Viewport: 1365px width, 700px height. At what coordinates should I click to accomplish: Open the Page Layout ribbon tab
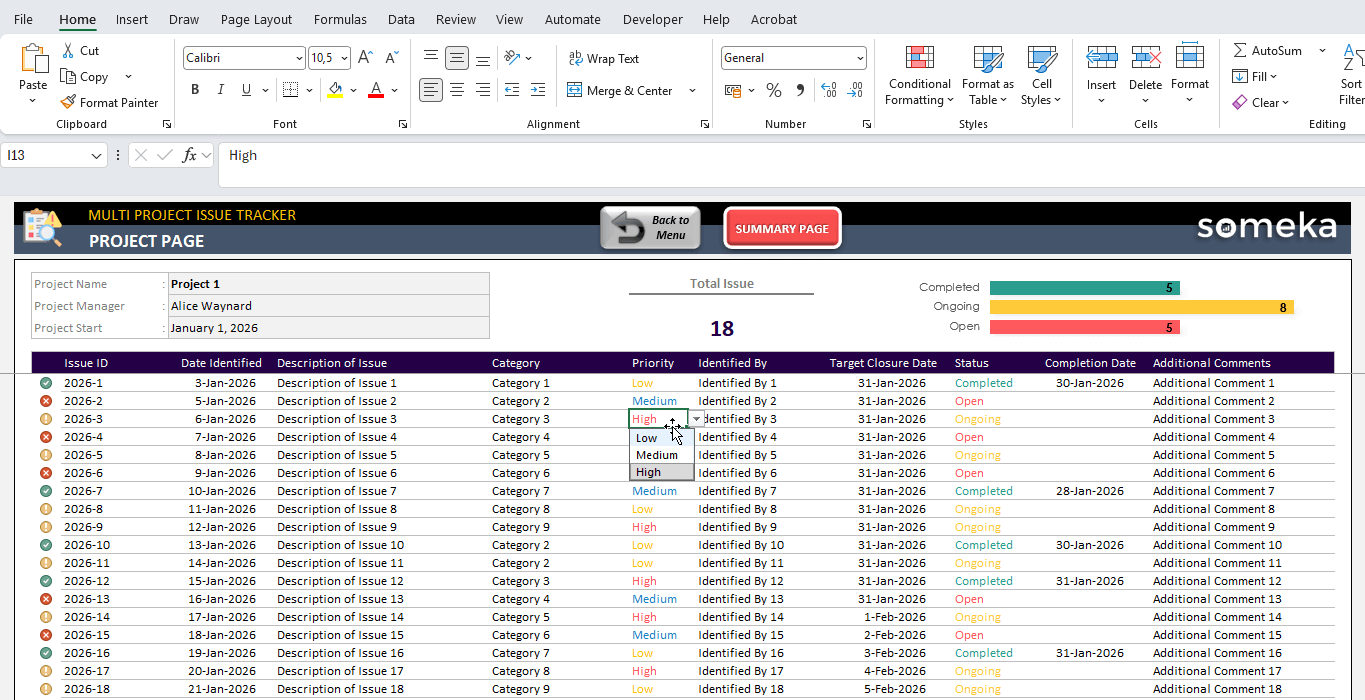(256, 19)
